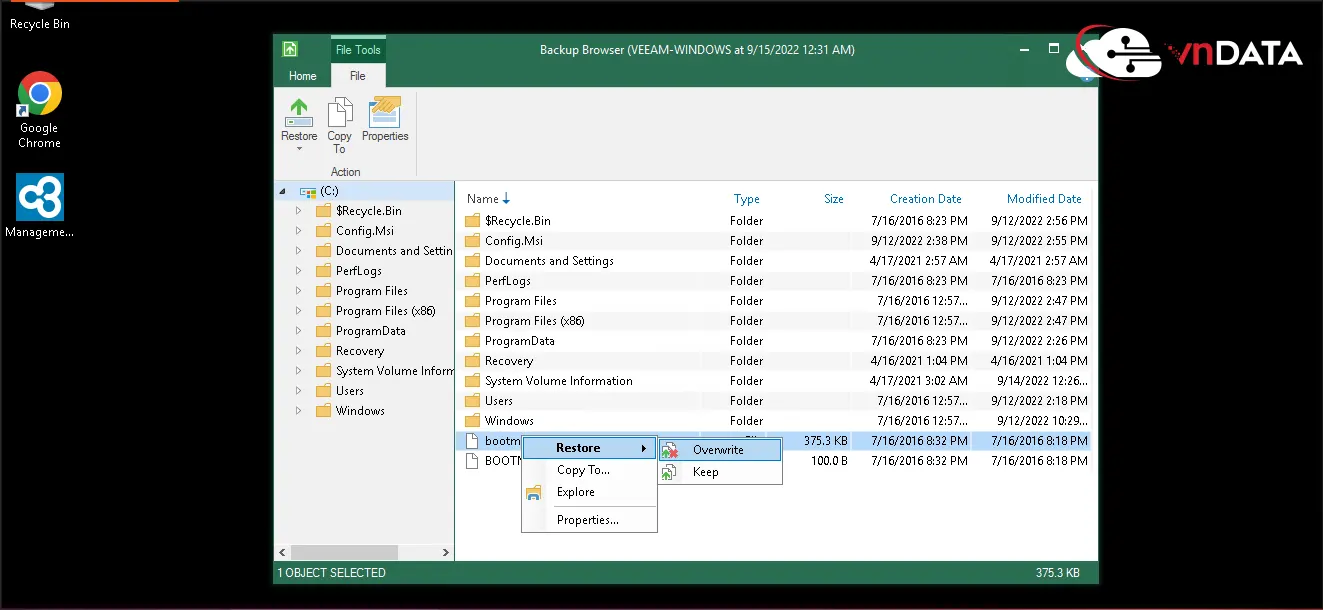1323x610 pixels.
Task: Switch to the File ribbon tab
Action: point(357,76)
